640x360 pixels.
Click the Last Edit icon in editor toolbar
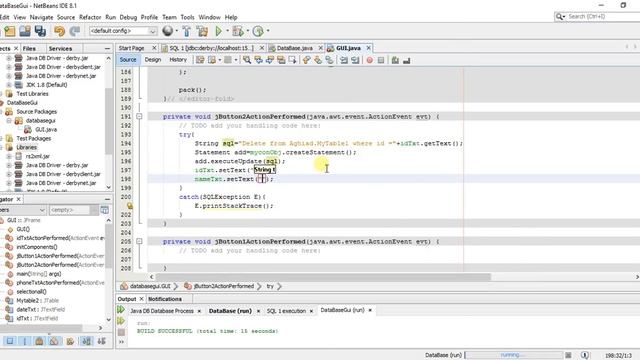tap(200, 60)
